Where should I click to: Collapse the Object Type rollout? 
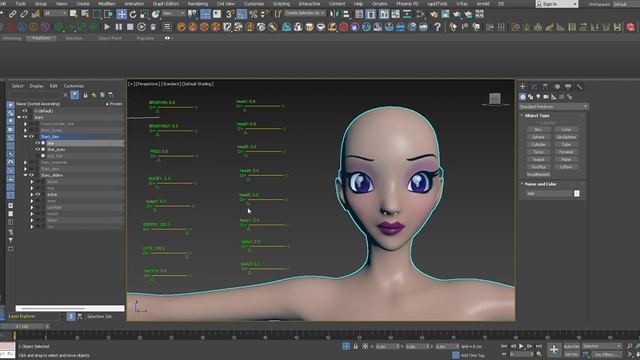pos(537,116)
